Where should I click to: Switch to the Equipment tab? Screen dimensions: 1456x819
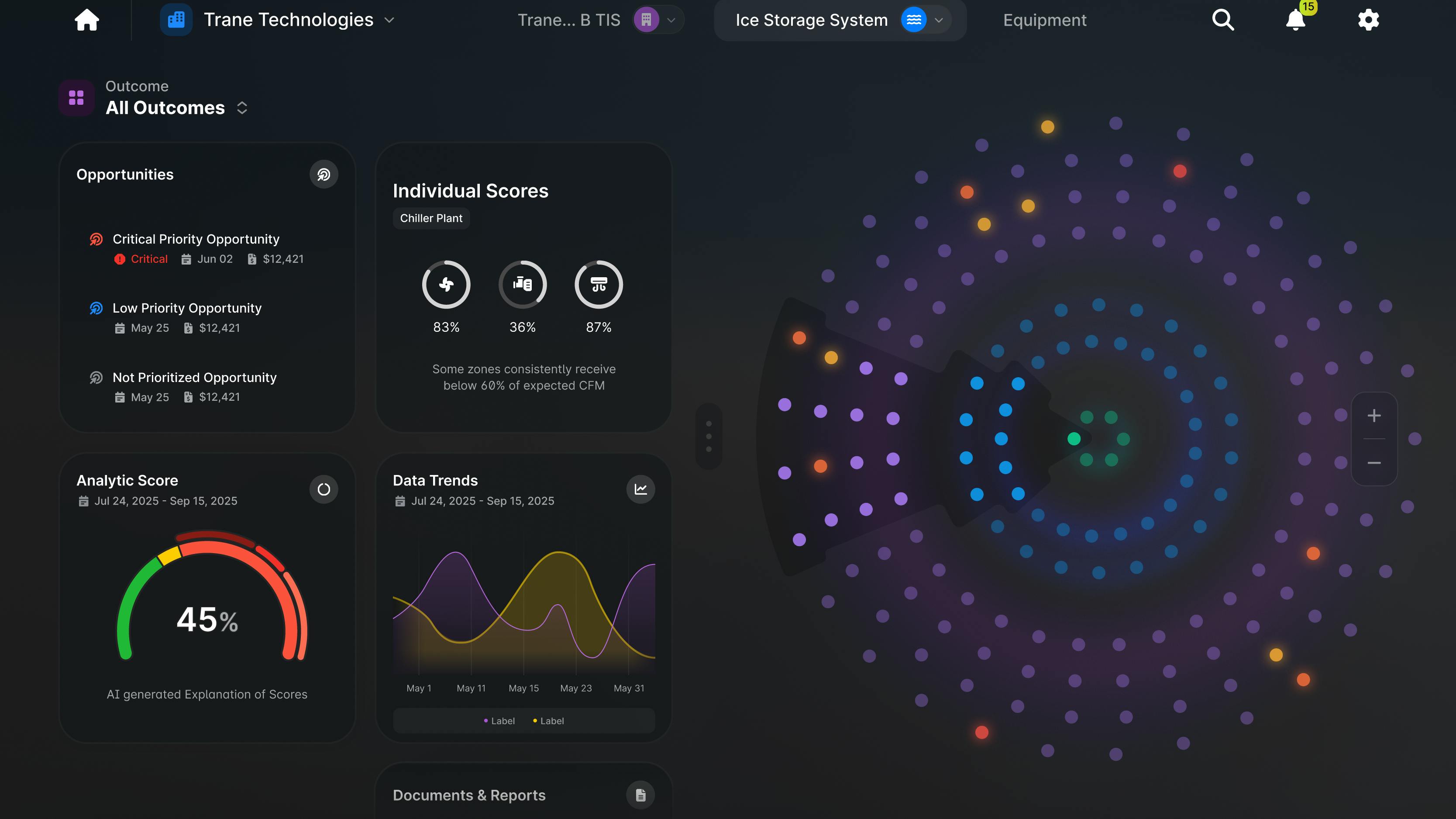[x=1044, y=21]
